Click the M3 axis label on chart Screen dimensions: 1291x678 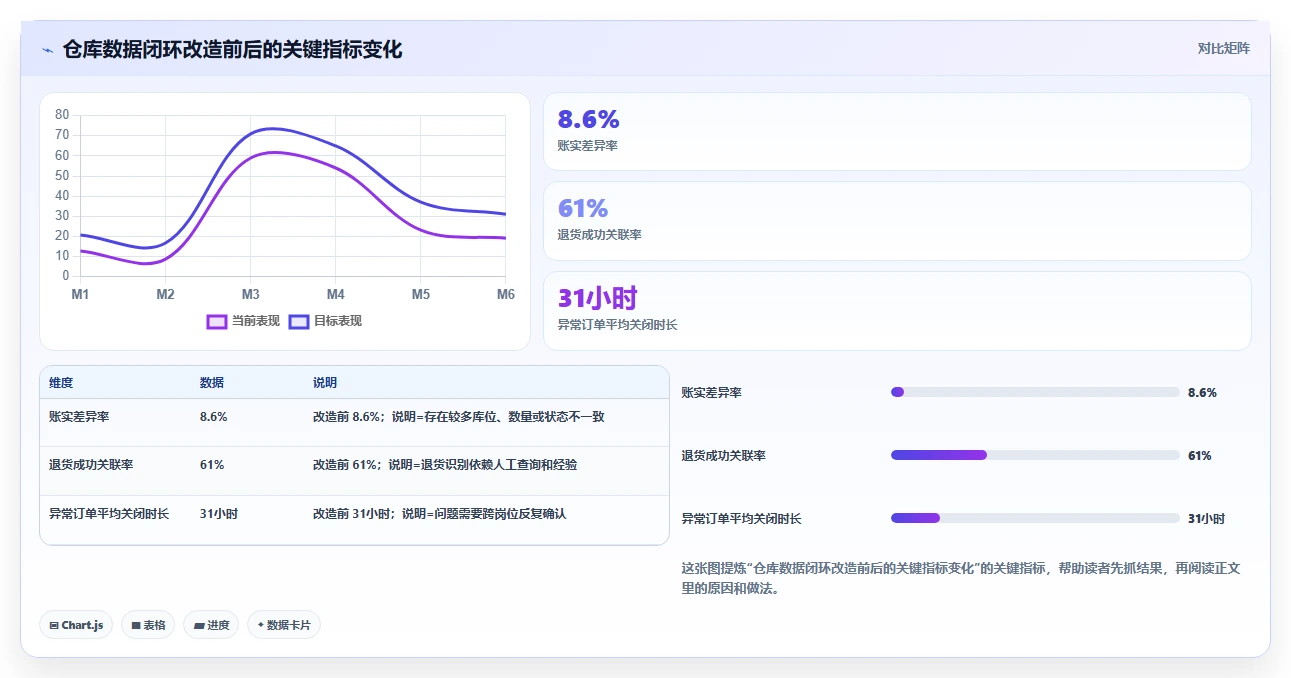coord(250,294)
